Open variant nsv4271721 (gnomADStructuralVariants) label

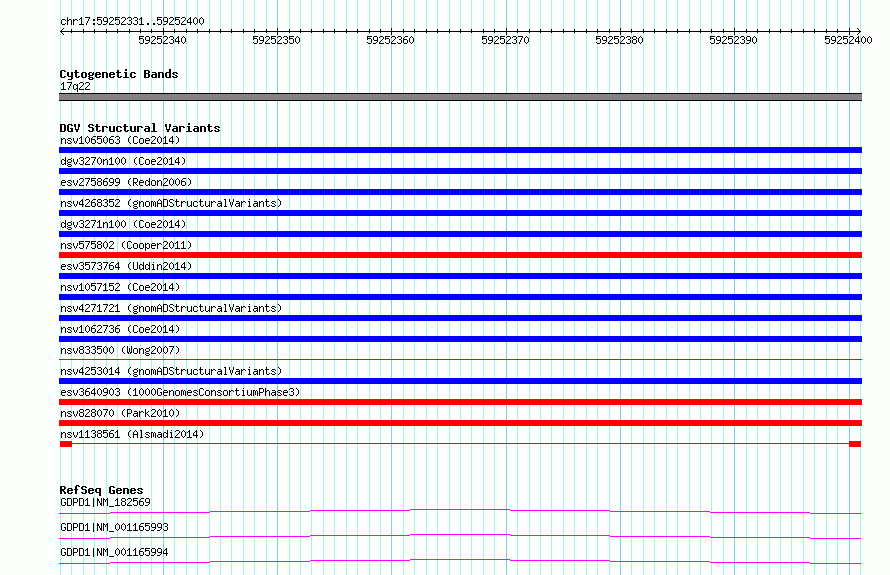171,308
